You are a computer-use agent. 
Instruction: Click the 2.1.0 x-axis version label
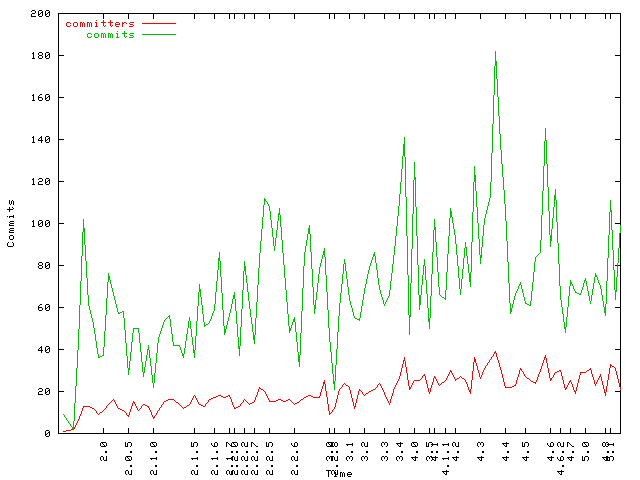click(x=154, y=453)
